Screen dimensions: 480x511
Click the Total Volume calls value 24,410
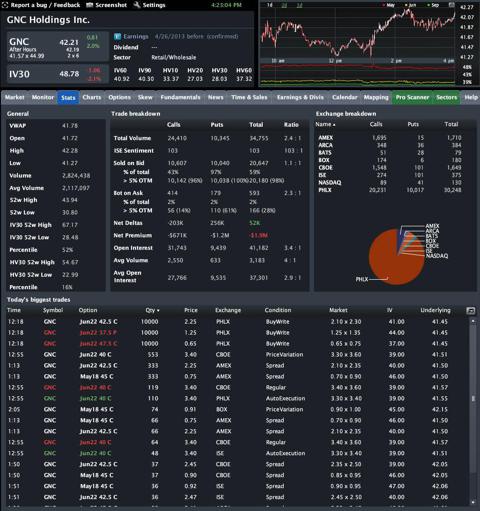click(x=177, y=138)
